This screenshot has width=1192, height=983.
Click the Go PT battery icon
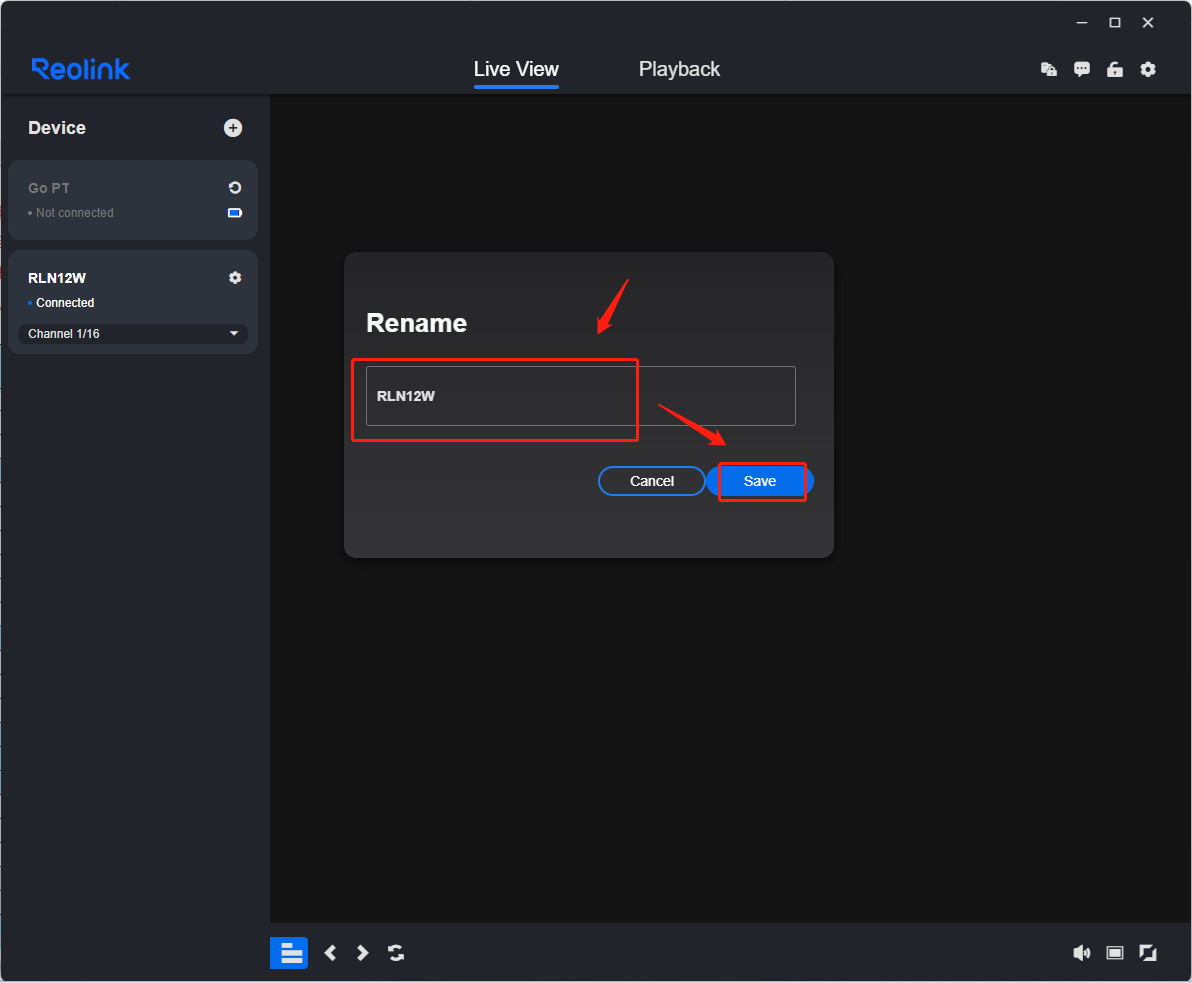[x=235, y=213]
